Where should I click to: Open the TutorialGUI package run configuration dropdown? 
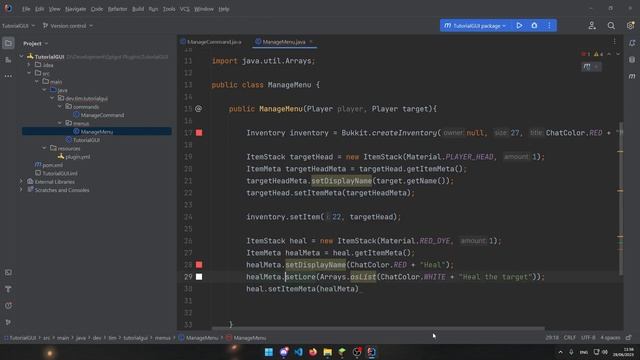pyautogui.click(x=476, y=26)
